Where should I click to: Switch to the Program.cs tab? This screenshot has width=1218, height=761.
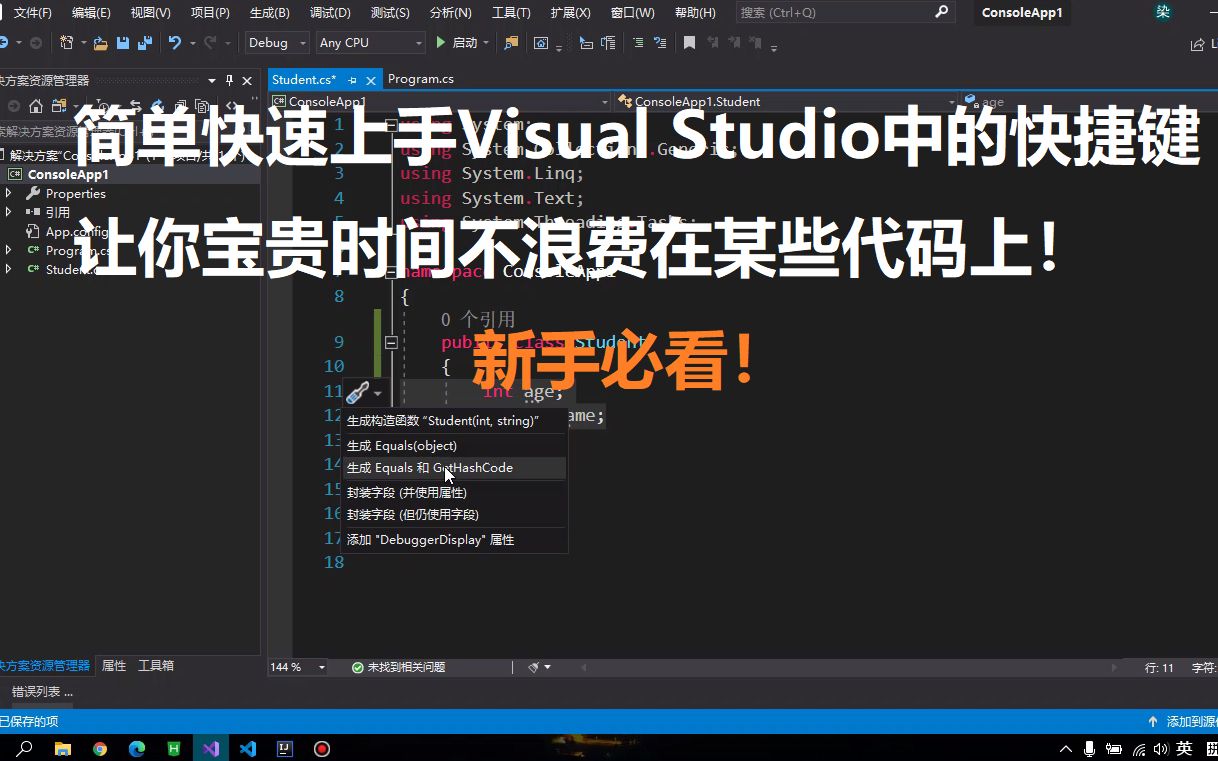point(420,78)
